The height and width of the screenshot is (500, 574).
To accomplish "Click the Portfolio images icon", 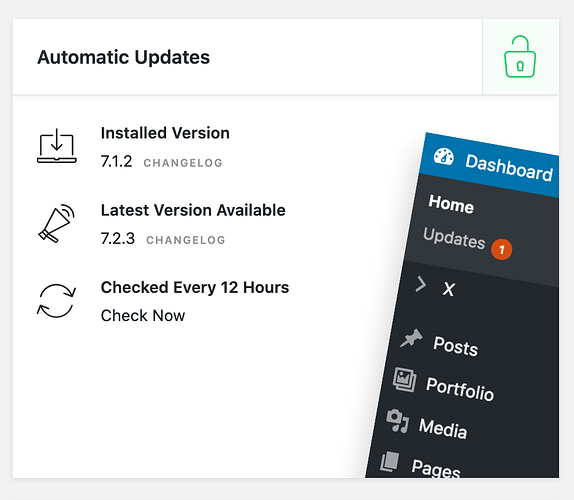I will click(405, 380).
